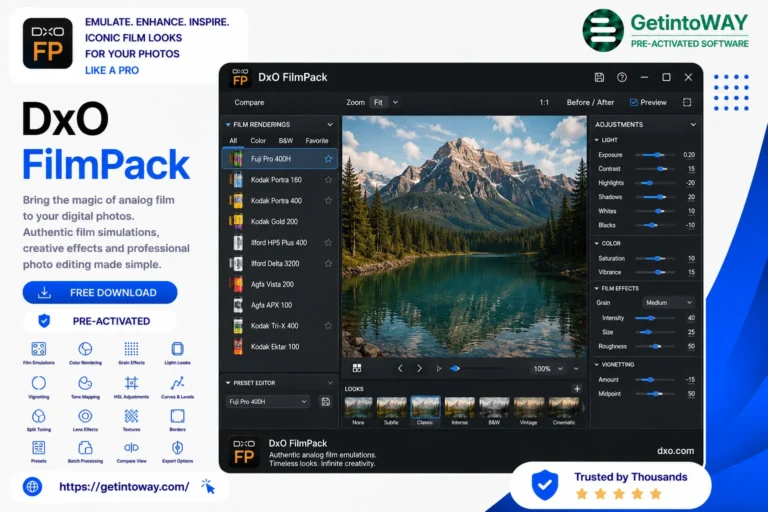Screen dimensions: 768x512
Task: Adjust the Exposure slider
Action: tap(655, 155)
